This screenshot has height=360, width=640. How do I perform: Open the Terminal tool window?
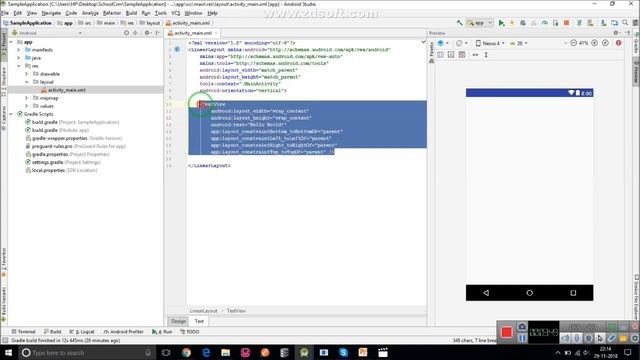click(x=23, y=332)
